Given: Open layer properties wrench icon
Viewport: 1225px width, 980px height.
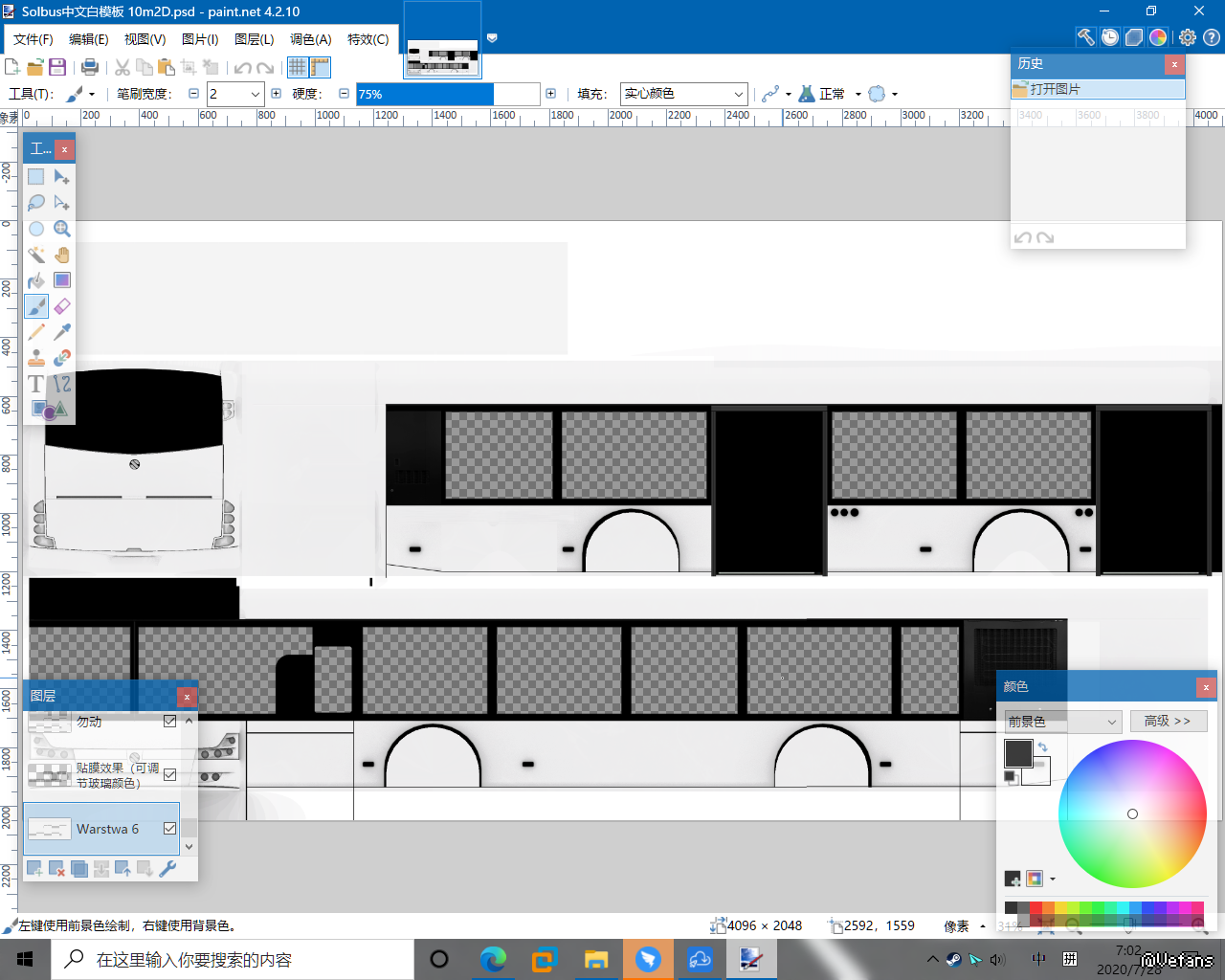Looking at the screenshot, I should pos(167,868).
